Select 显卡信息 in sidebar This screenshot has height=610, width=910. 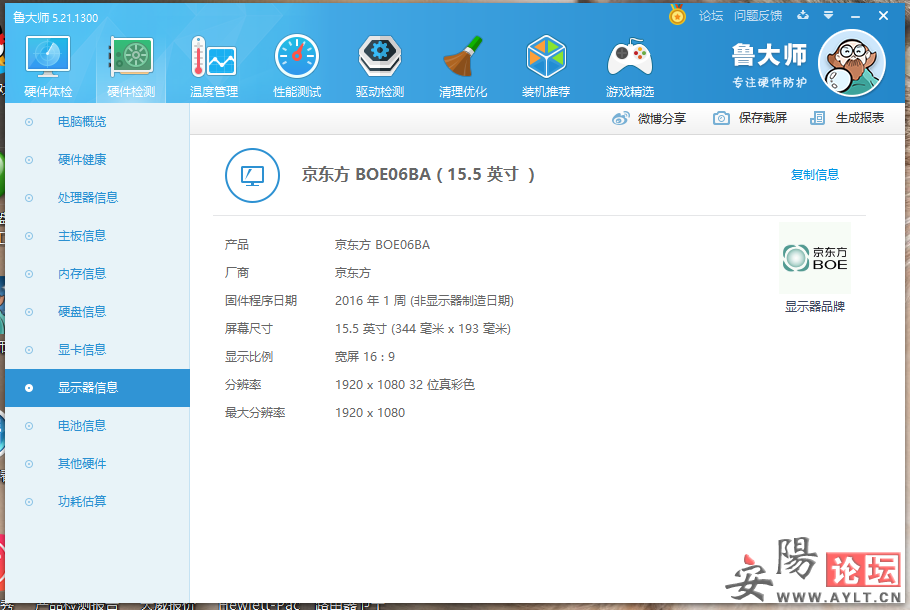(x=98, y=350)
